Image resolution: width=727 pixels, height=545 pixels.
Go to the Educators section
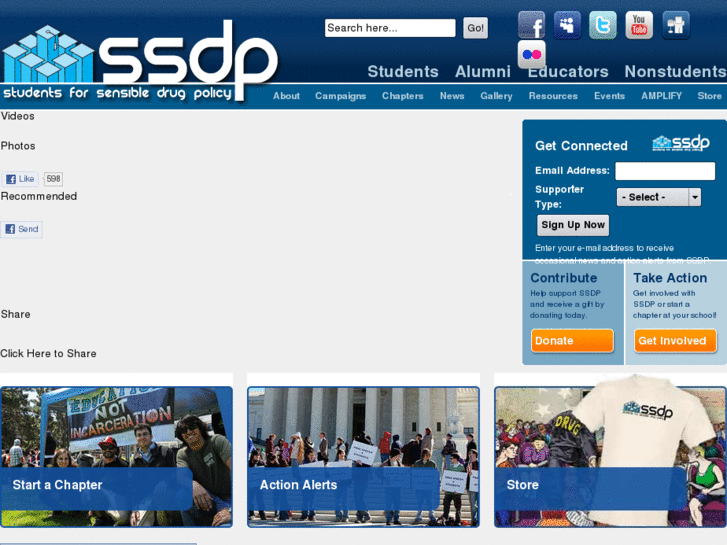568,71
